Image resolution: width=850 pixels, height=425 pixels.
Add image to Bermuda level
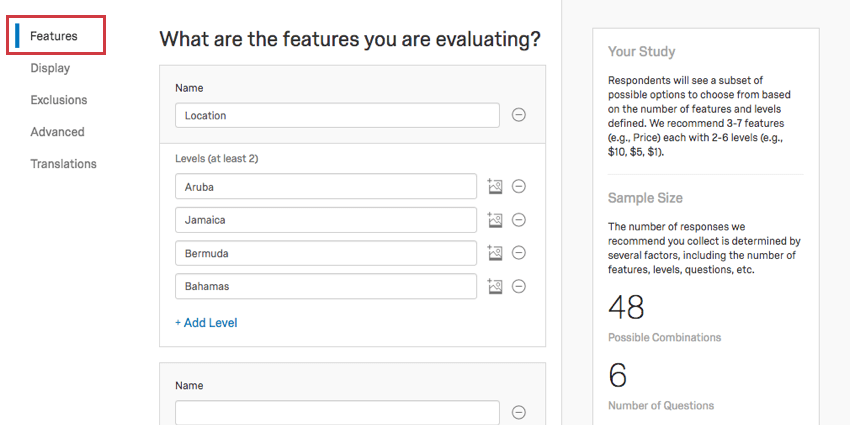tap(494, 253)
